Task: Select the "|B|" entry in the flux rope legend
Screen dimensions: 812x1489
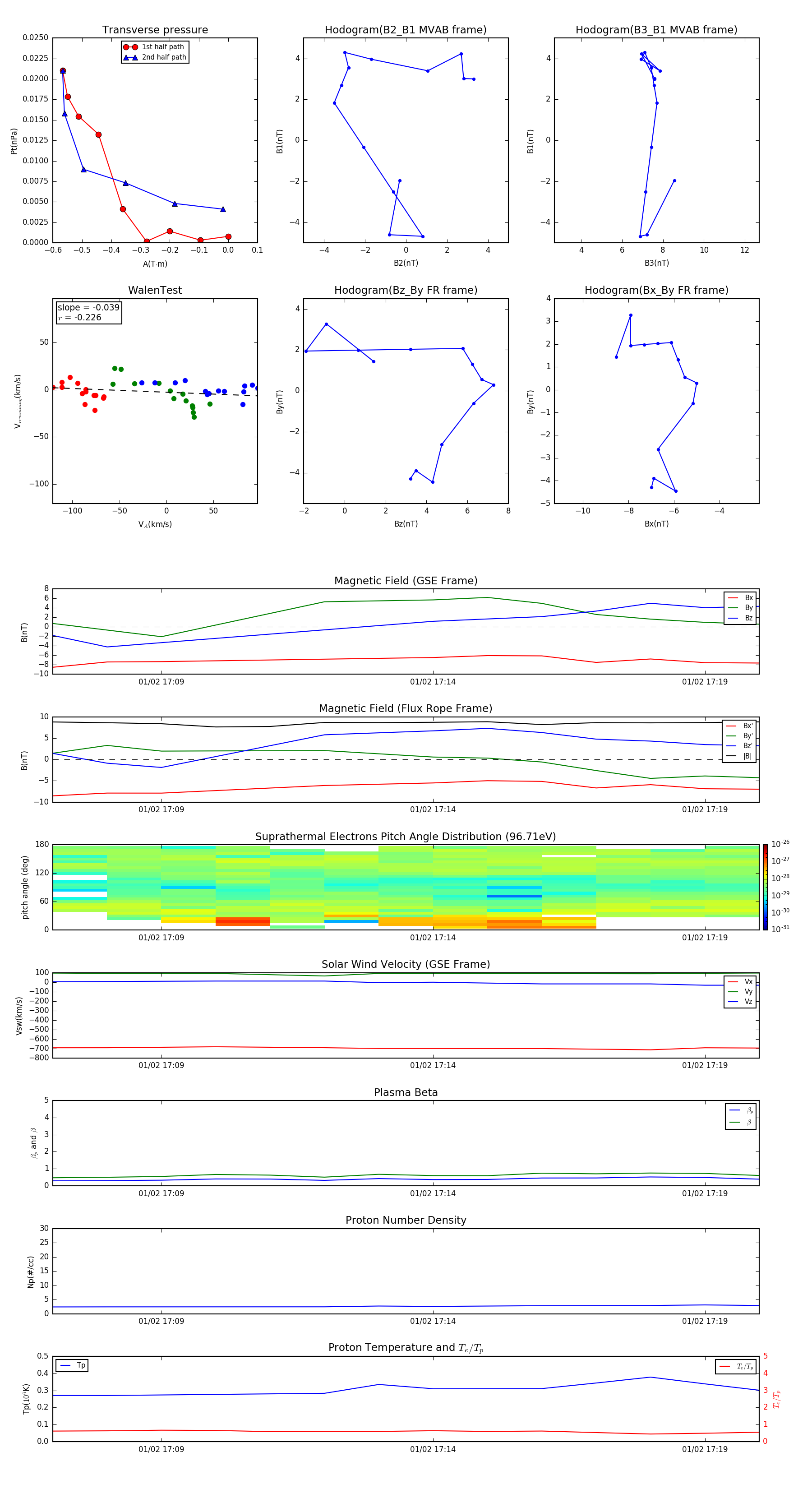Action: [x=740, y=756]
